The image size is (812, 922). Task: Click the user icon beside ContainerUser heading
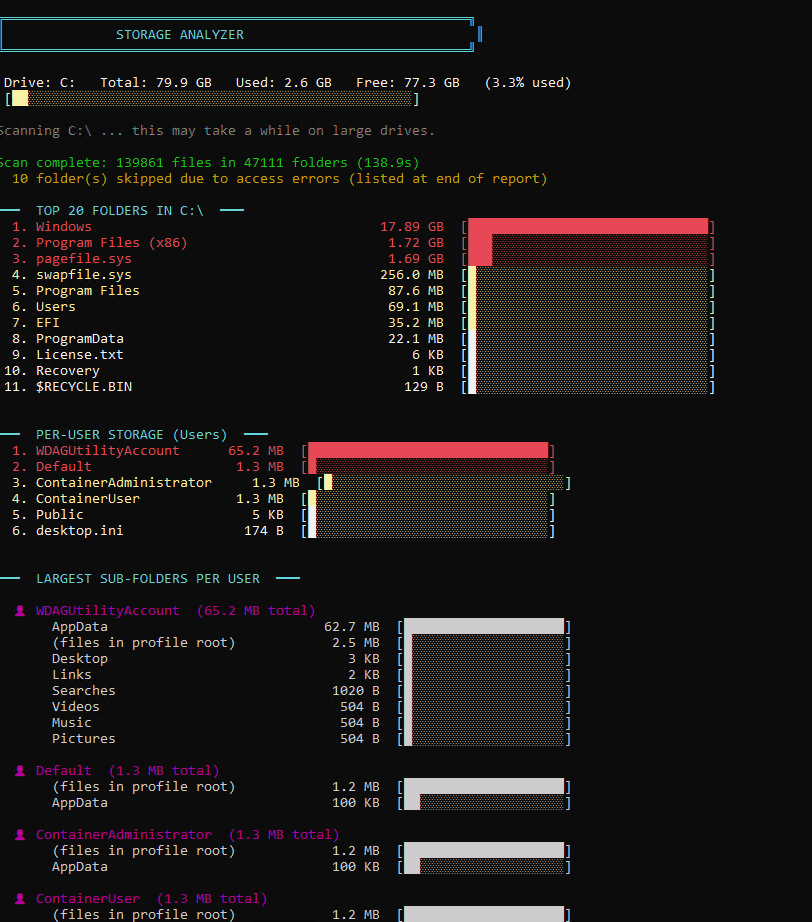coord(20,898)
